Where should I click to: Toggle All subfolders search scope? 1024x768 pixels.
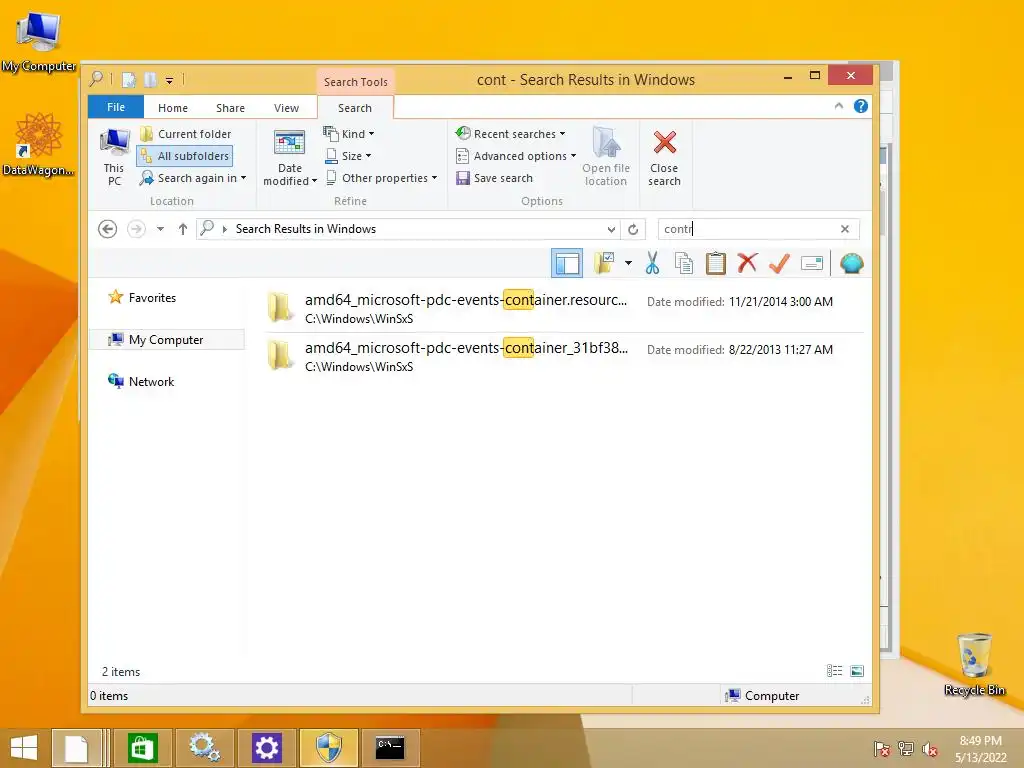185,156
